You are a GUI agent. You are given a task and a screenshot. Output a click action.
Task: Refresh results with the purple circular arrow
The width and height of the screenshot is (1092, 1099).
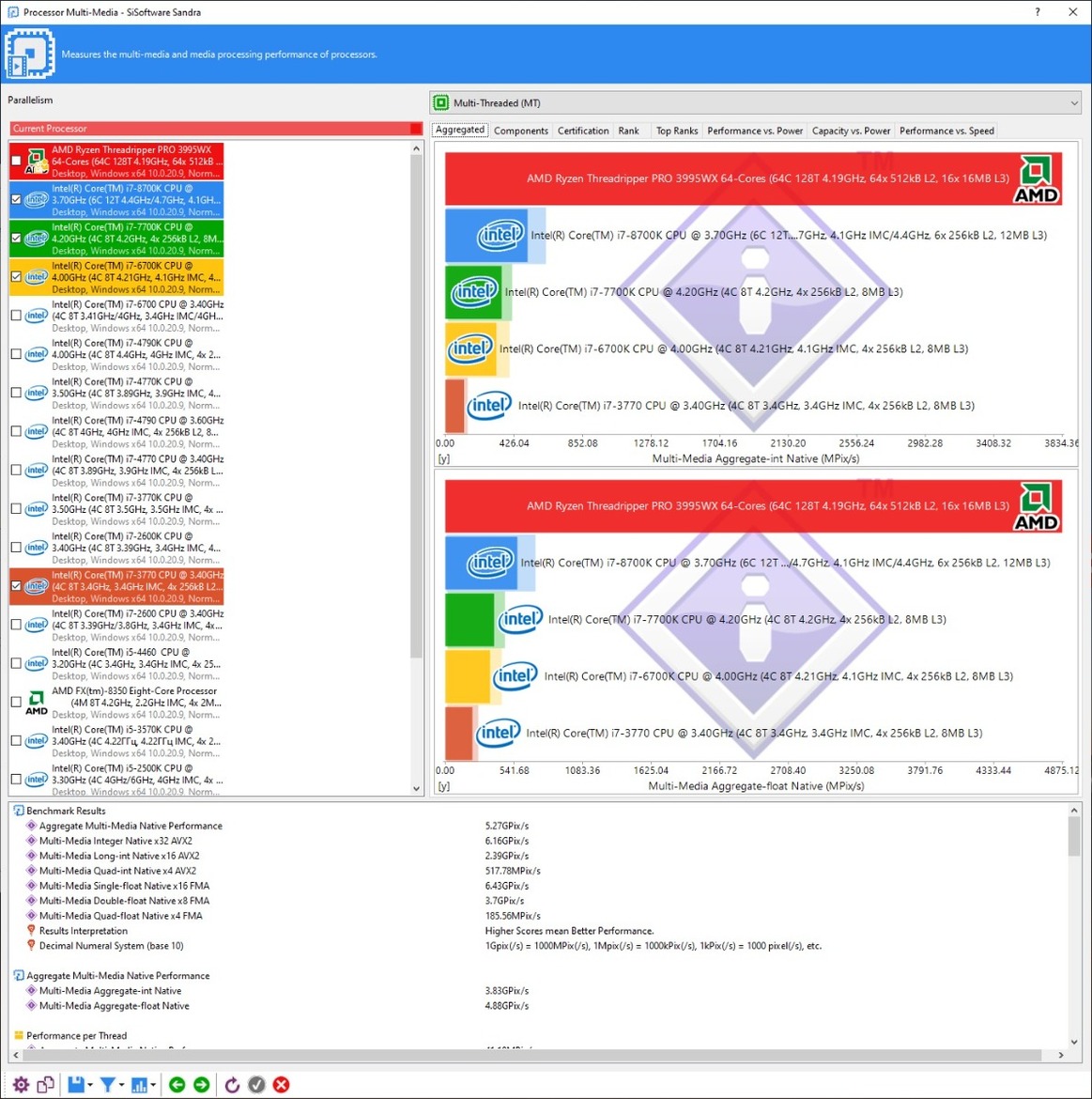233,1084
